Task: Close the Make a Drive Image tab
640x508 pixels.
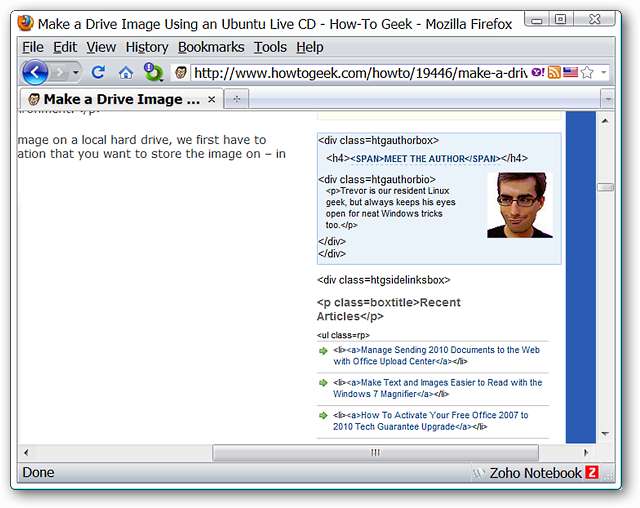Action: point(211,99)
